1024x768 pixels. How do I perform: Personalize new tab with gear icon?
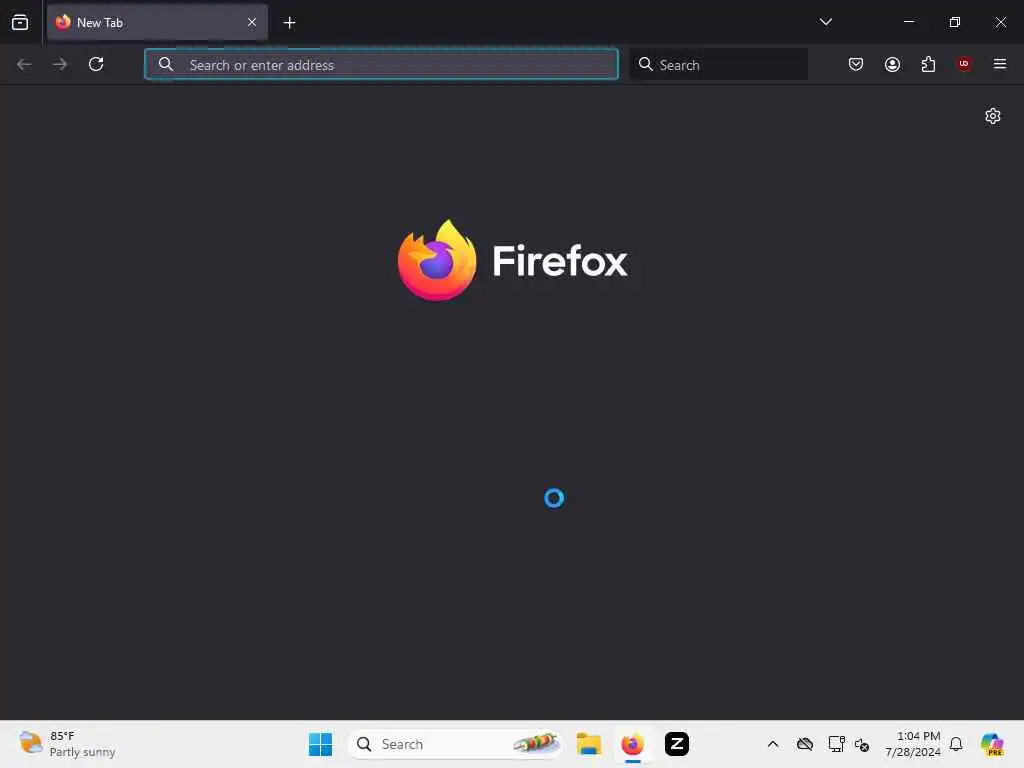click(x=993, y=116)
